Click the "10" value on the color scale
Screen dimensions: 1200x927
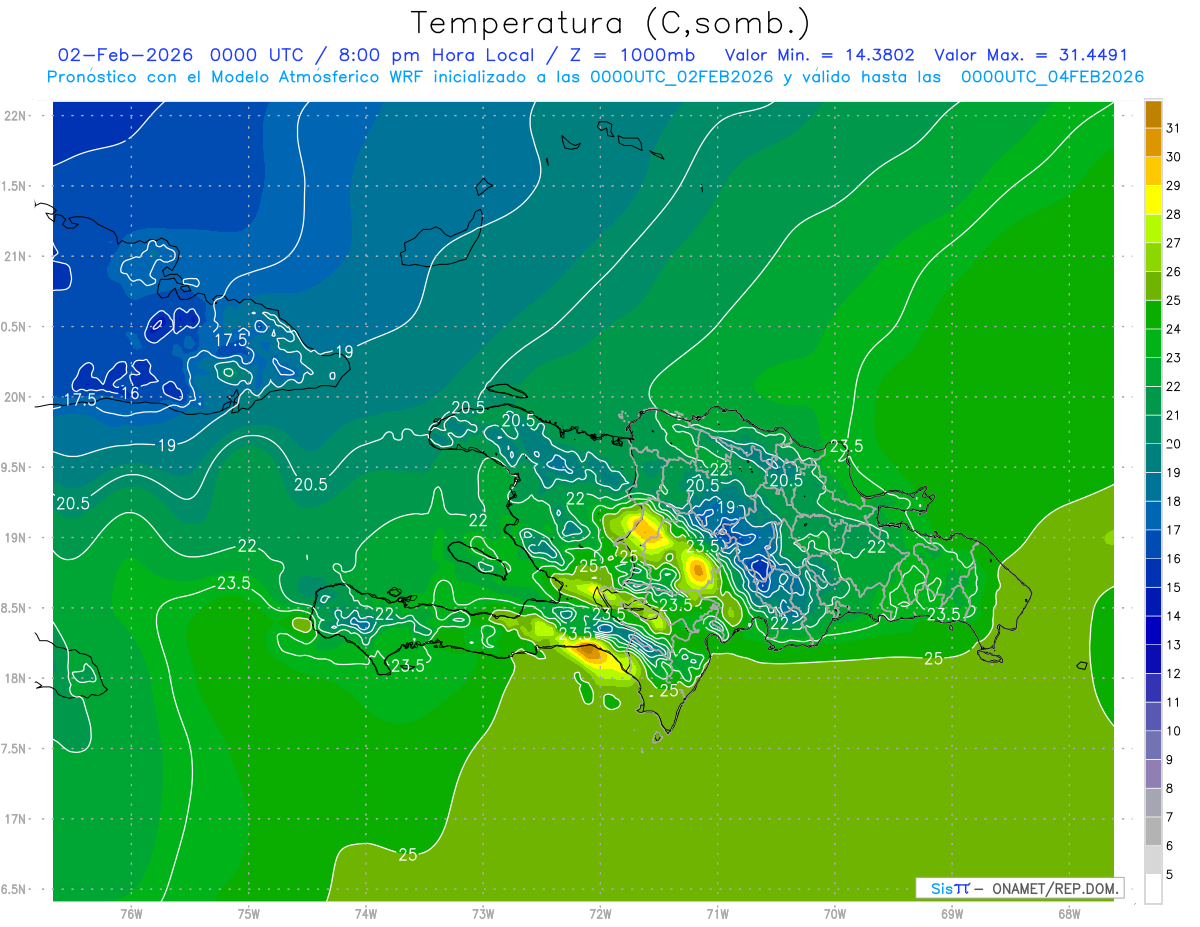pos(1173,731)
